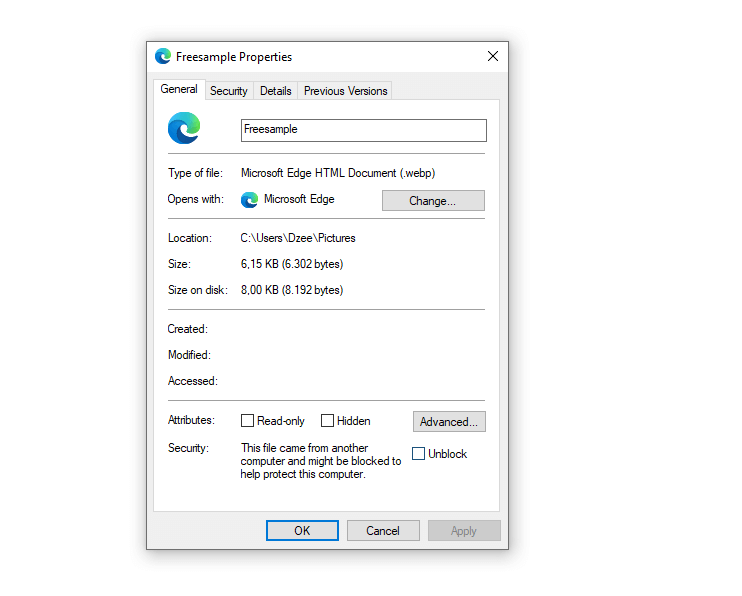
Task: Switch to the Security tab
Action: [229, 91]
